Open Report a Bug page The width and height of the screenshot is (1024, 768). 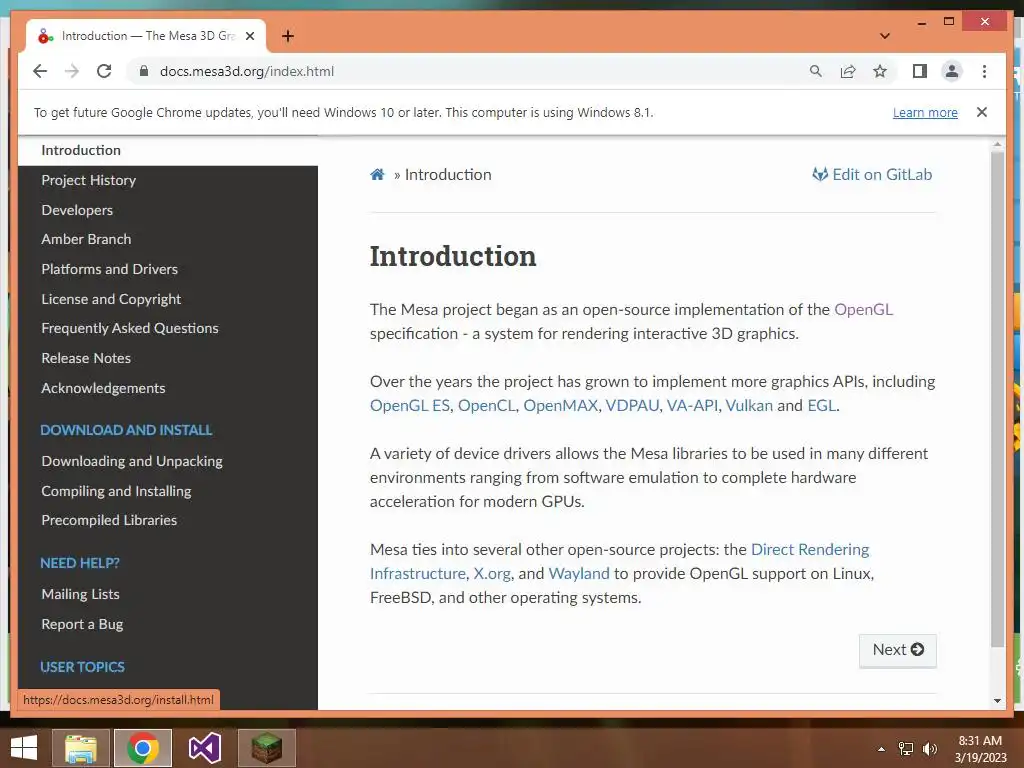[82, 624]
